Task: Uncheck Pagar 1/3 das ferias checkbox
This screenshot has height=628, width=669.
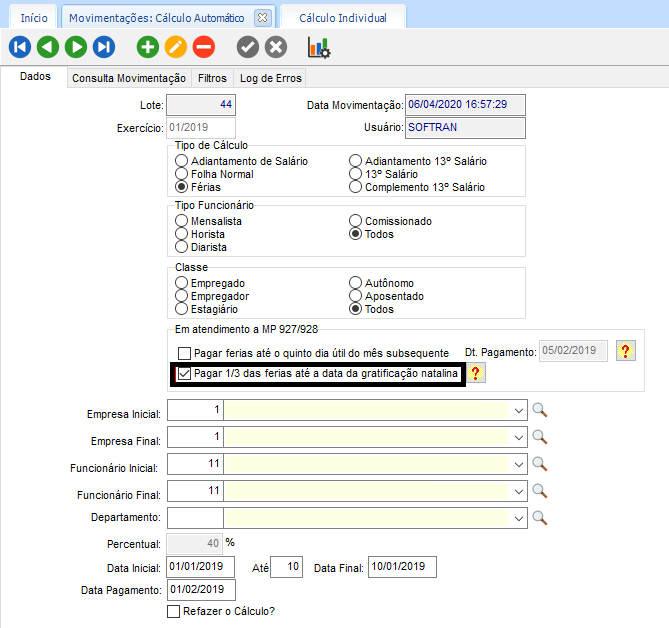Action: 184,374
